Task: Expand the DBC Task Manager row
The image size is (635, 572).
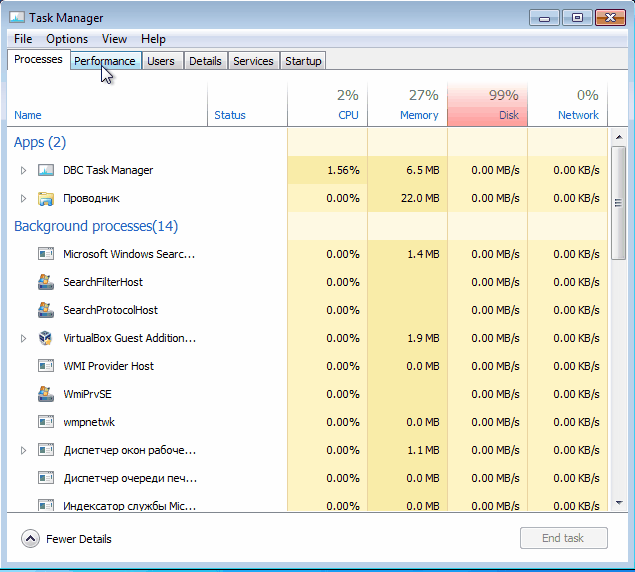Action: [23, 170]
